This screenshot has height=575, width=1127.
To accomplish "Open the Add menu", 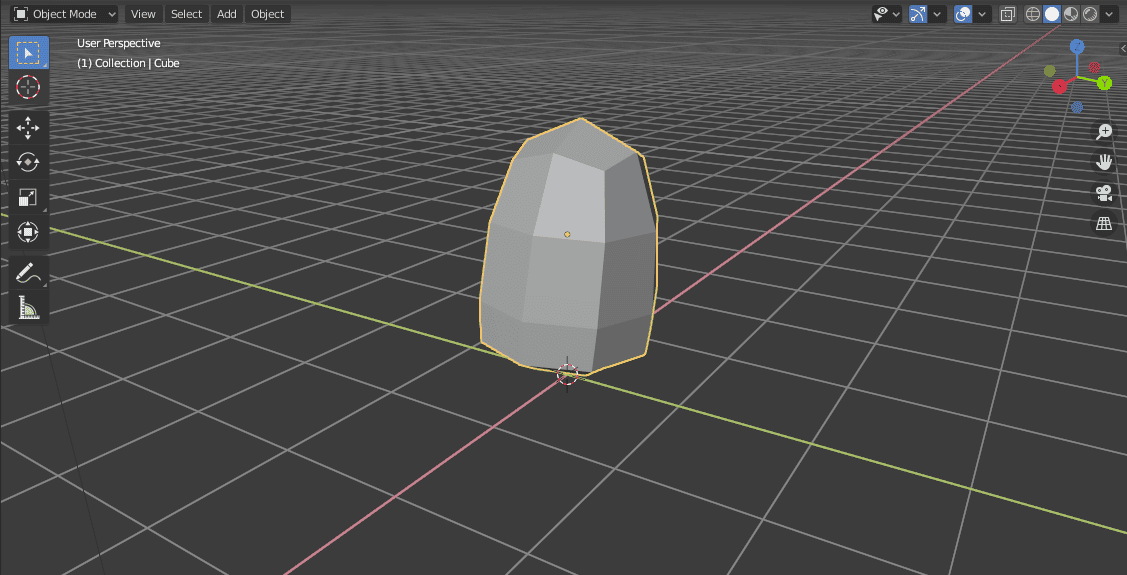I will pos(226,14).
